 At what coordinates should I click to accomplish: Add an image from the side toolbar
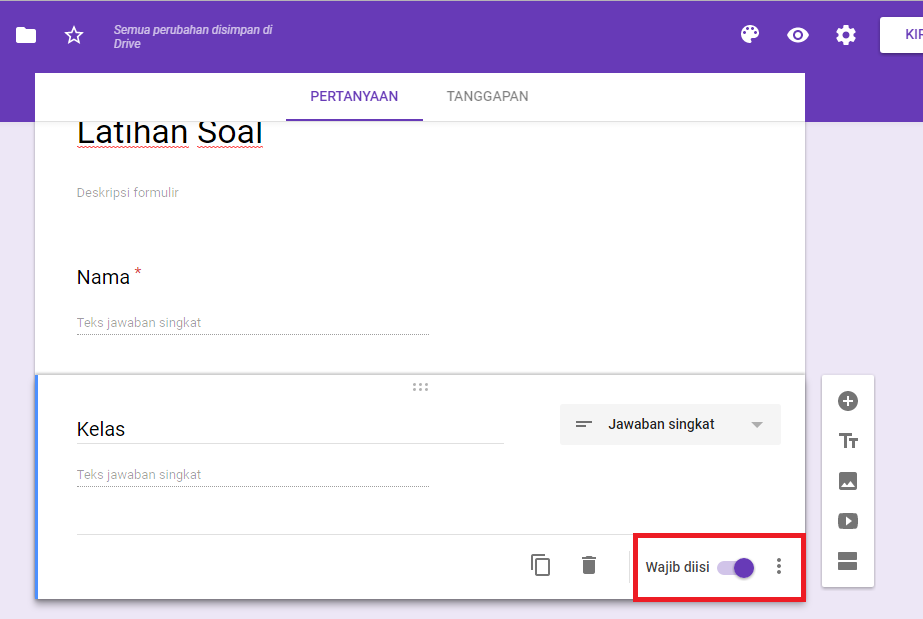click(848, 481)
